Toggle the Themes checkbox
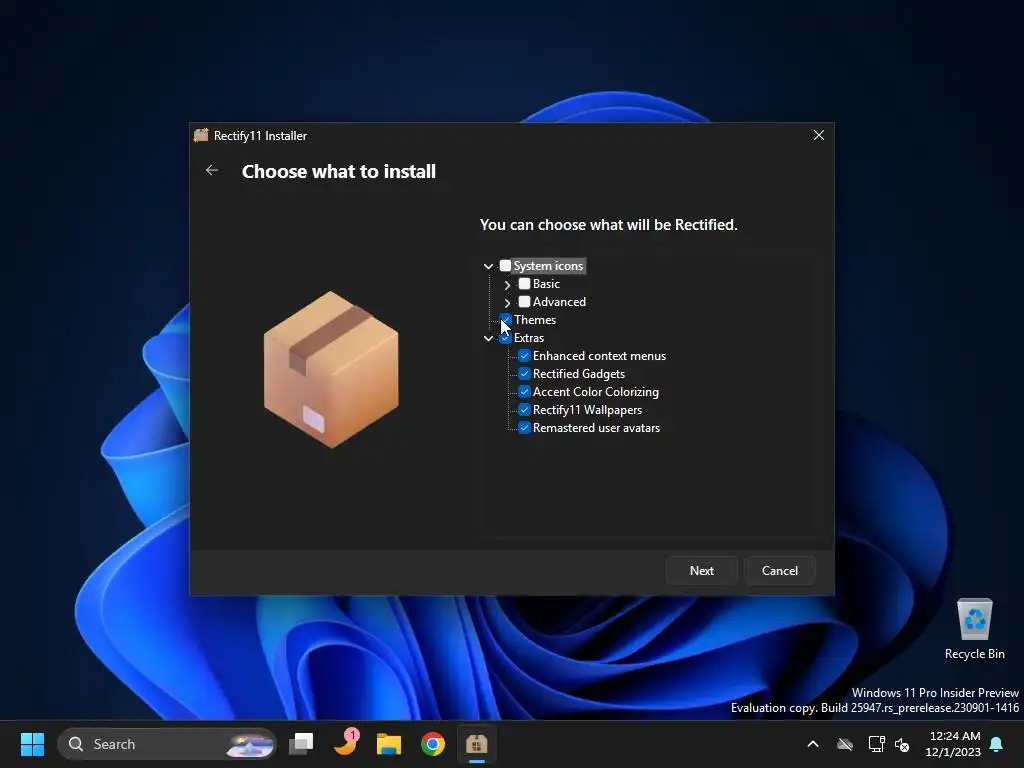 click(x=505, y=320)
